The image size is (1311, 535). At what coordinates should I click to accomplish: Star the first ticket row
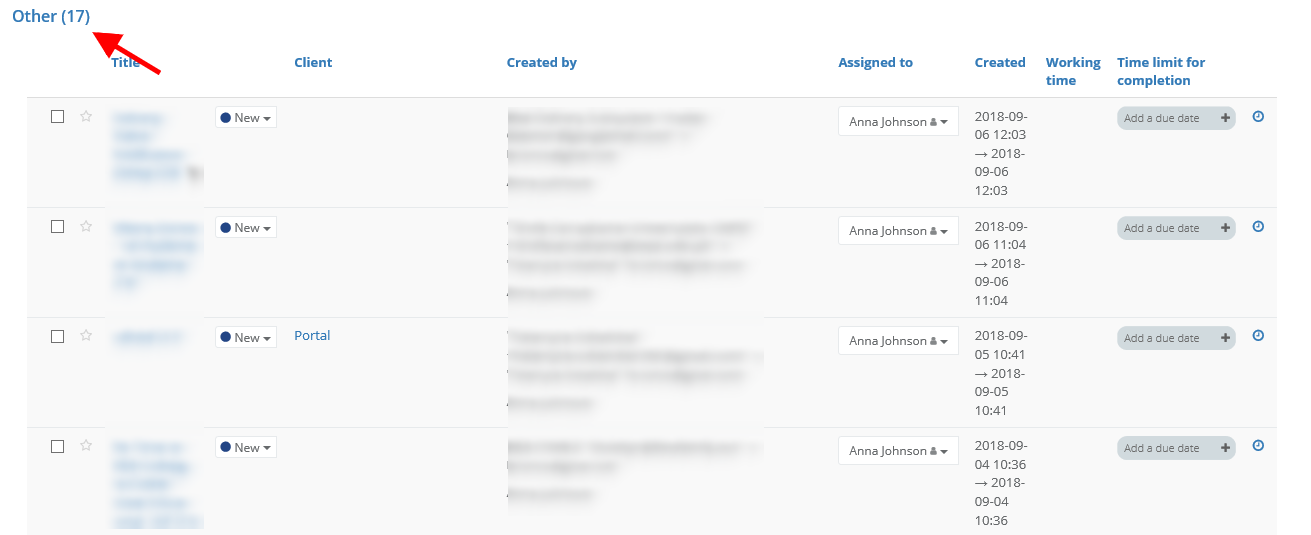coord(86,117)
